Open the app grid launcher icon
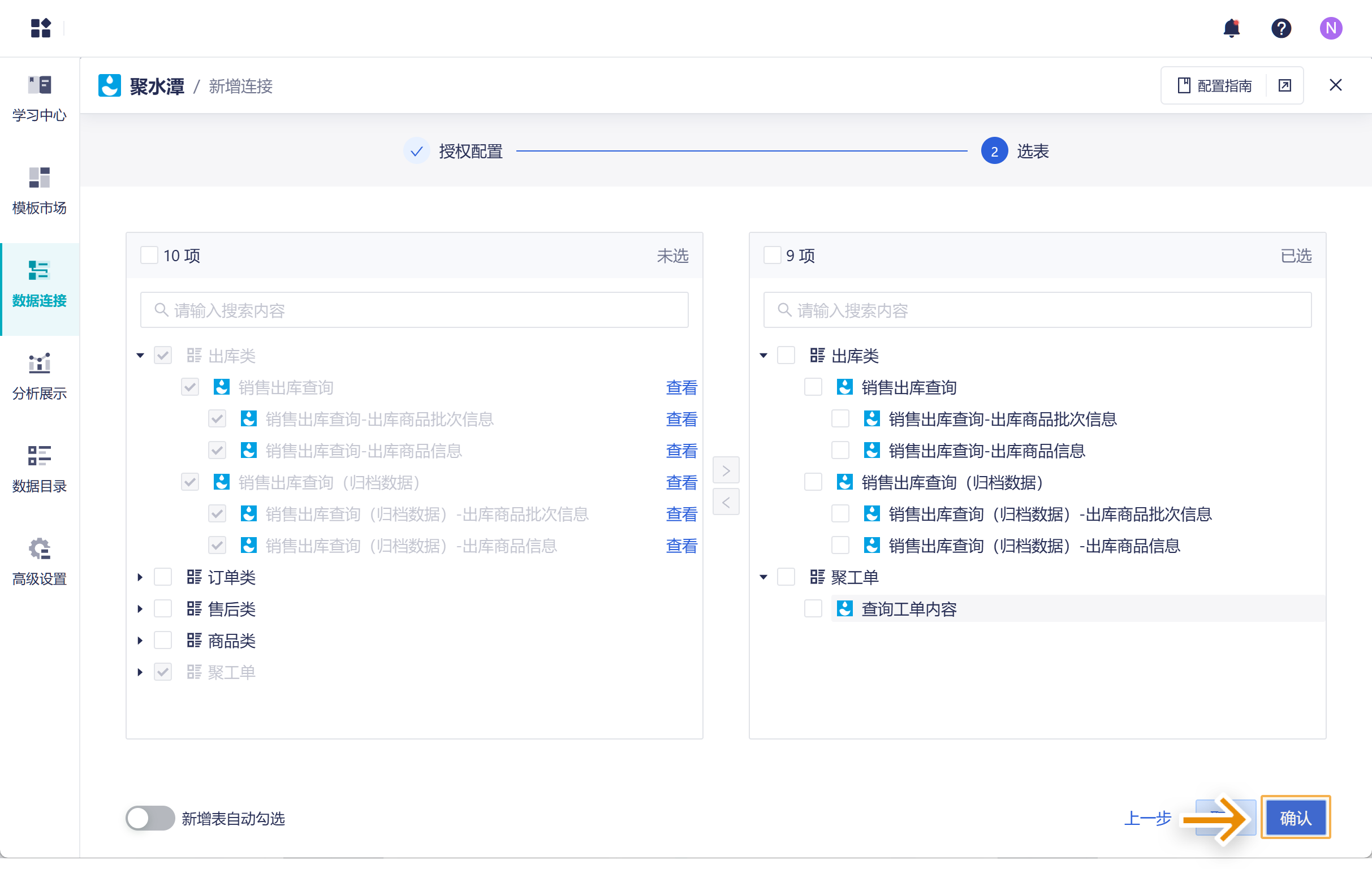This screenshot has height=869, width=1372. click(41, 28)
